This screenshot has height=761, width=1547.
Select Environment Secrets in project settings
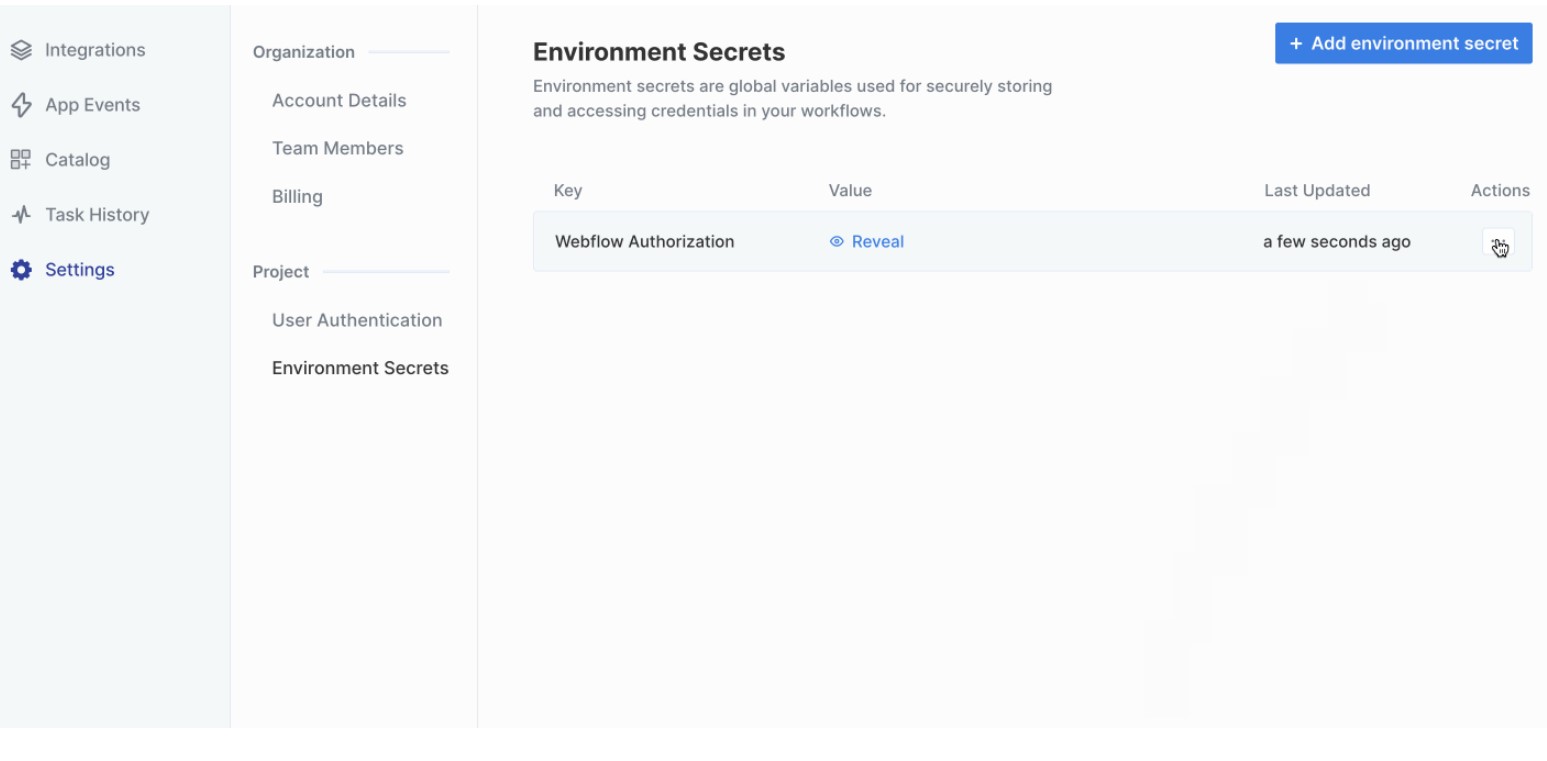pos(360,369)
